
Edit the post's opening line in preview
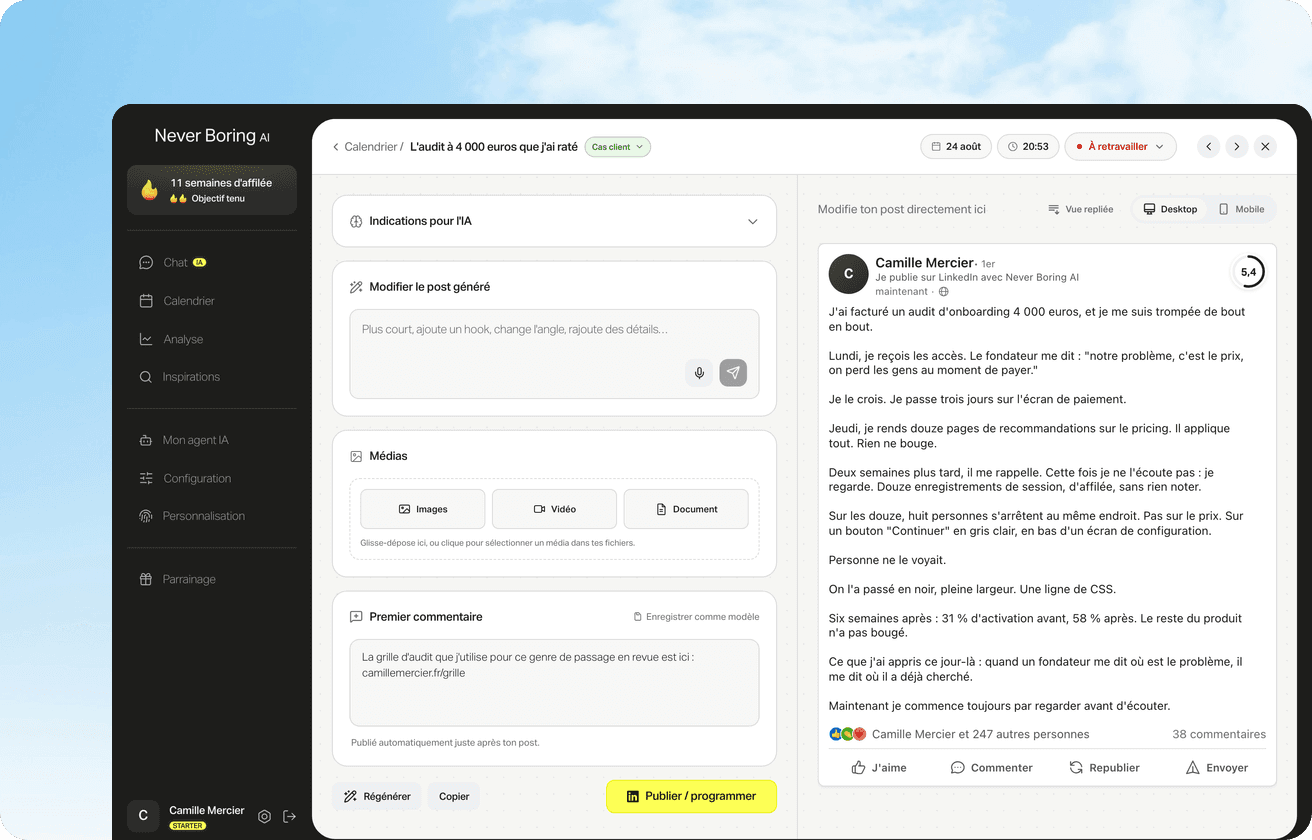(1037, 319)
